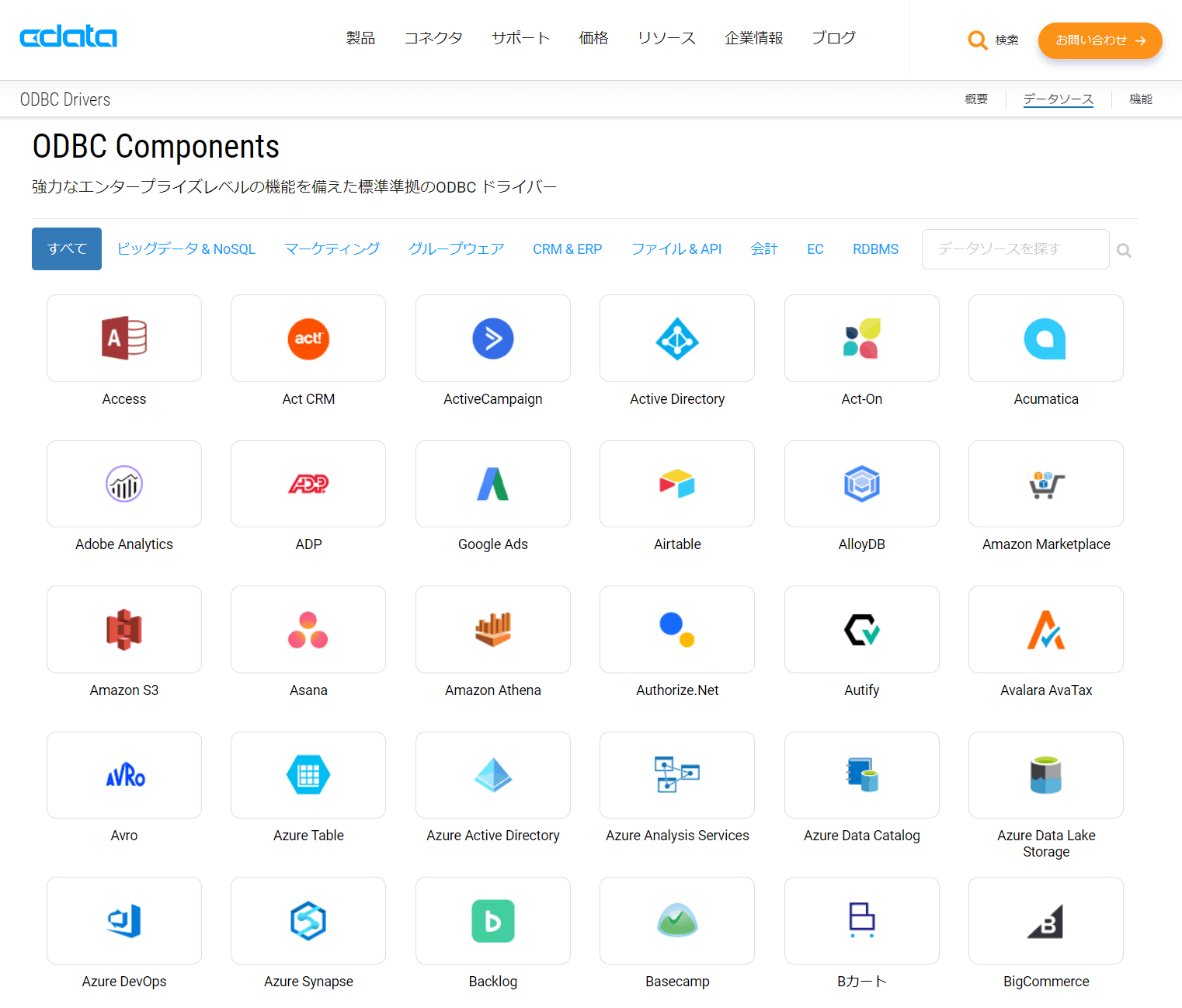1182x1008 pixels.
Task: Choose the Active Directory icon
Action: tap(677, 339)
